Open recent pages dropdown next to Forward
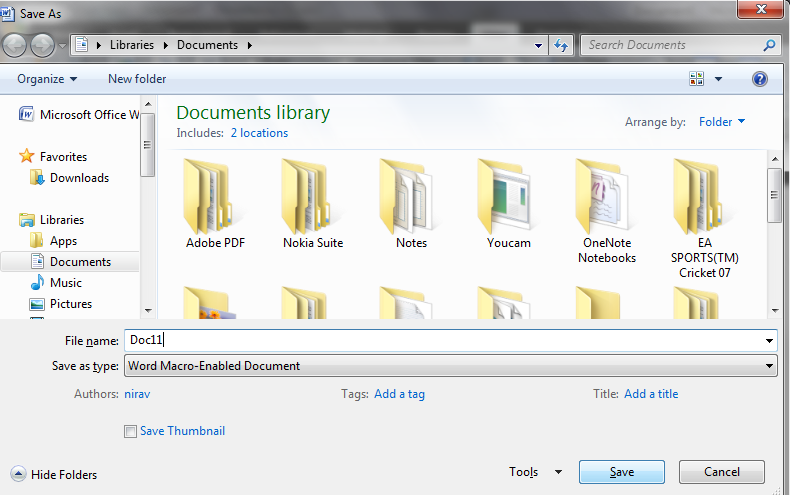 [x=62, y=45]
